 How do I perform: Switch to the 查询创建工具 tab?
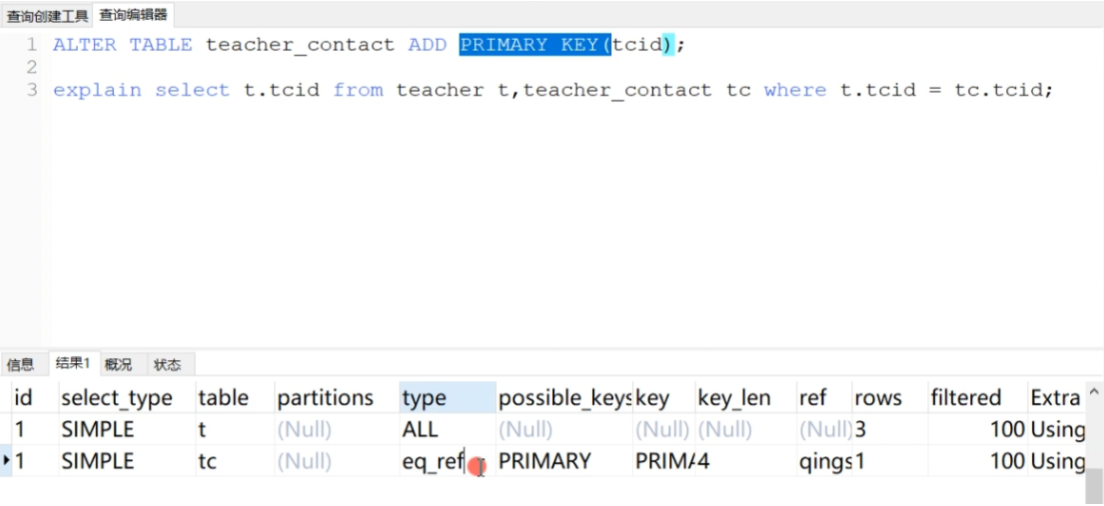(x=47, y=15)
